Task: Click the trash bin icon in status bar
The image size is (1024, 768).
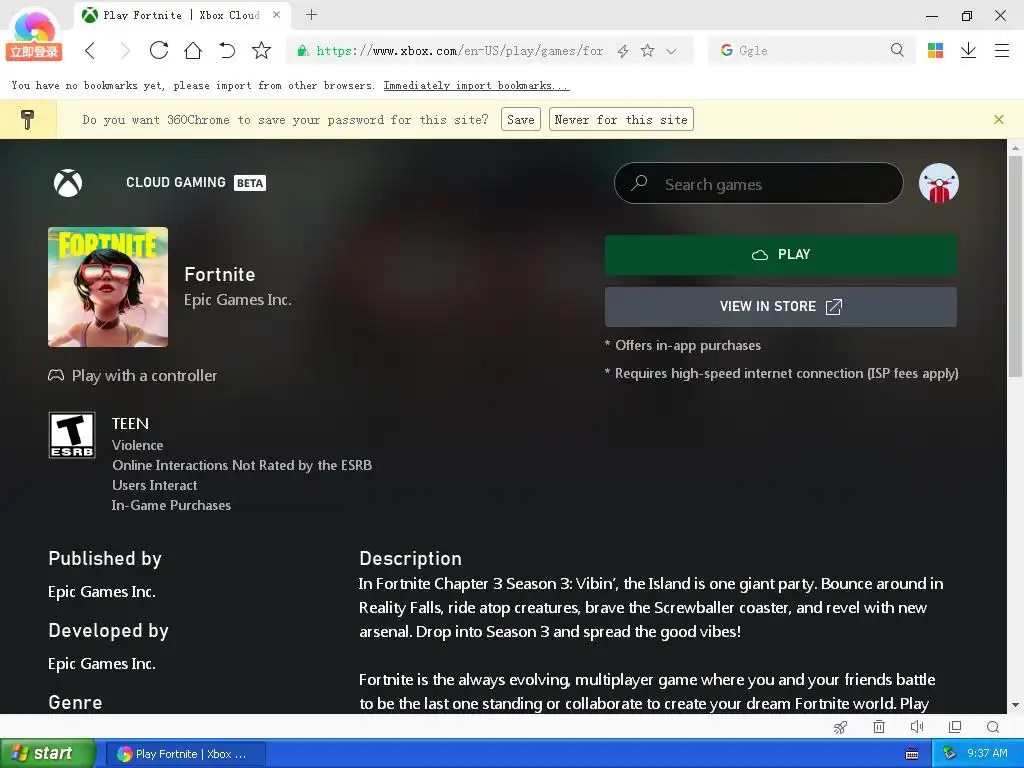Action: coord(879,727)
